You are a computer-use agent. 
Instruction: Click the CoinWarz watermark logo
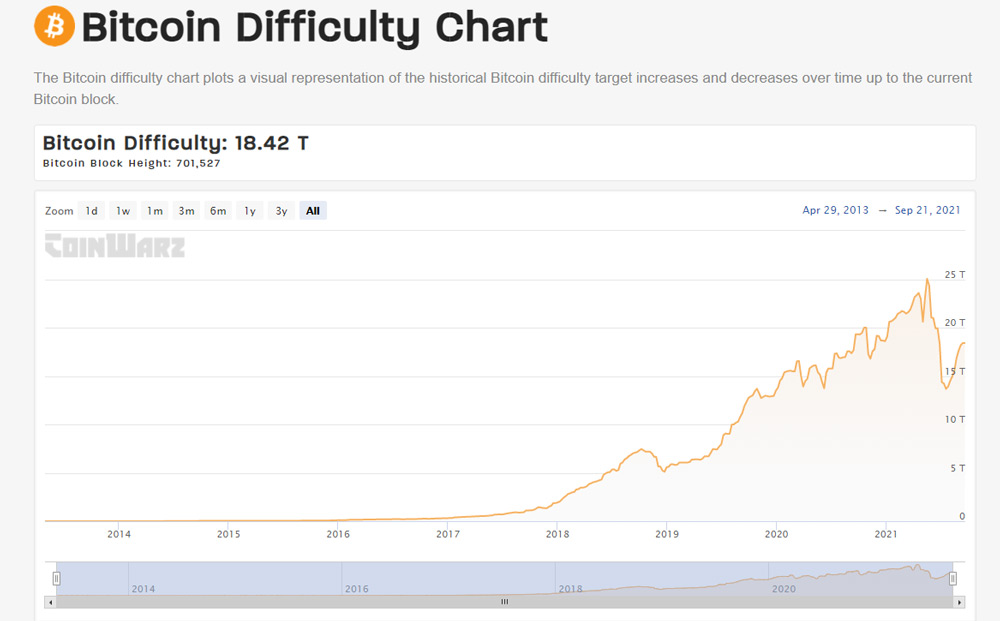click(x=115, y=245)
